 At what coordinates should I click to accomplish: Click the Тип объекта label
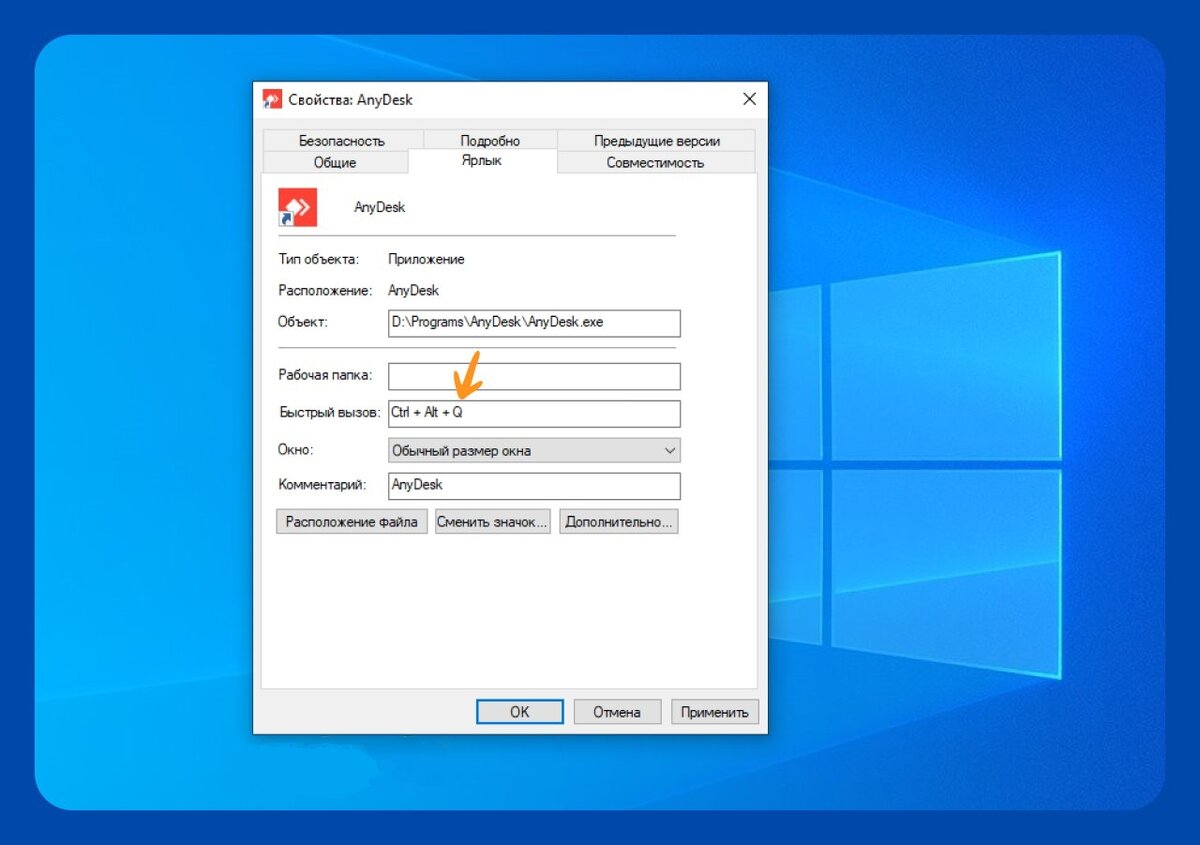coord(318,259)
